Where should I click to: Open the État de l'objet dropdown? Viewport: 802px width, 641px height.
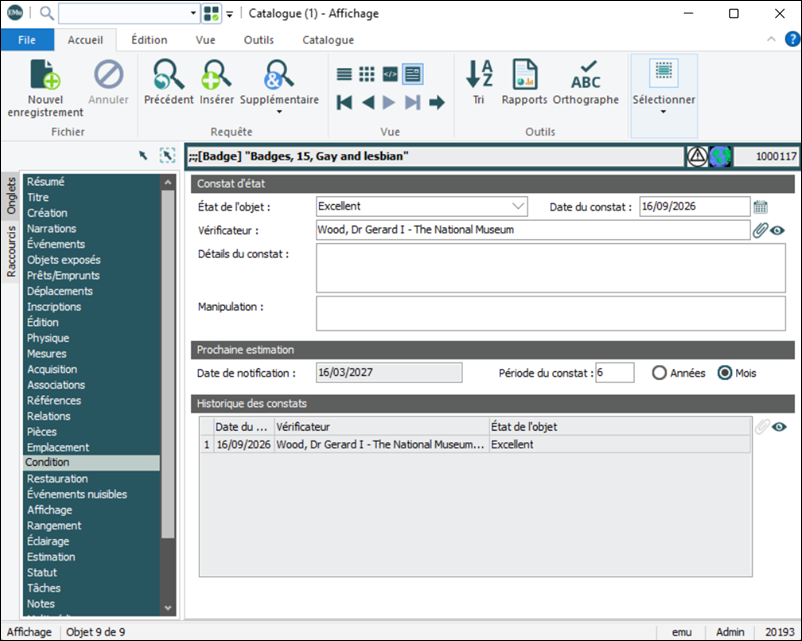click(x=518, y=207)
